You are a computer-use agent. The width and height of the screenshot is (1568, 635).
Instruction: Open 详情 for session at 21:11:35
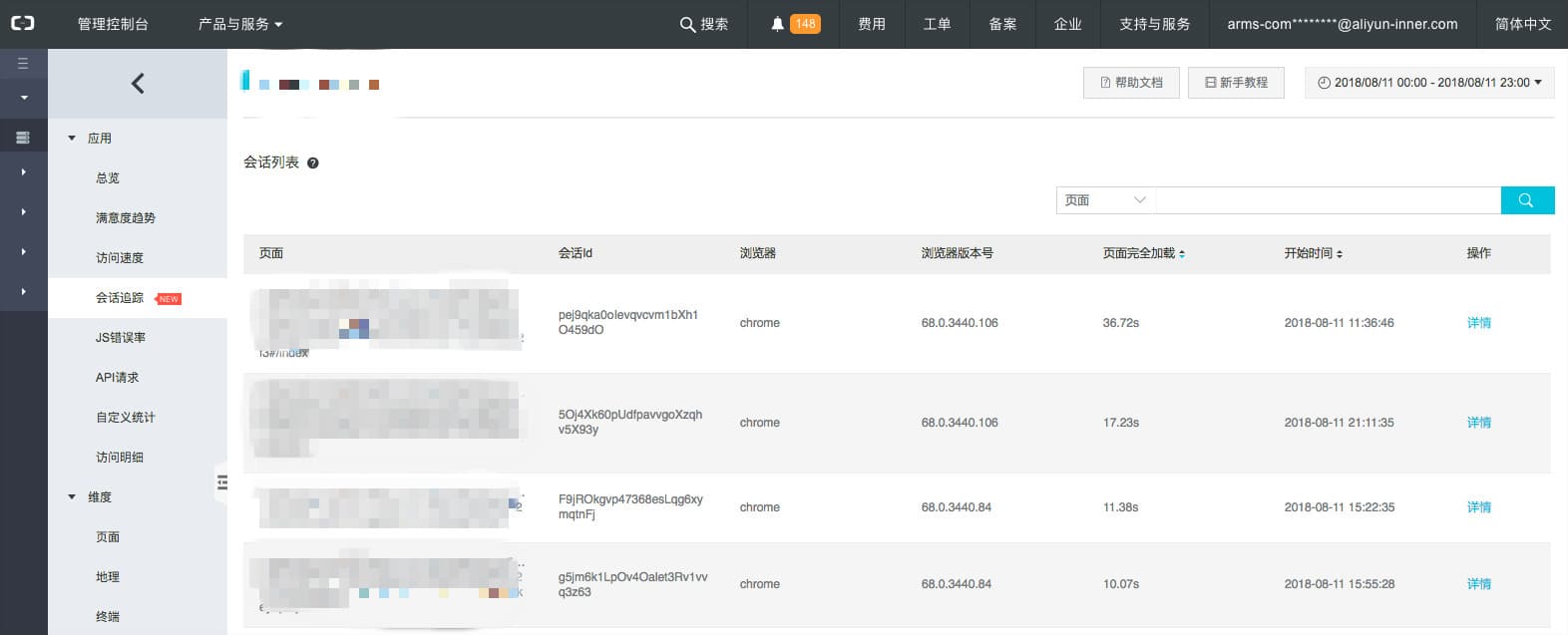[1479, 423]
